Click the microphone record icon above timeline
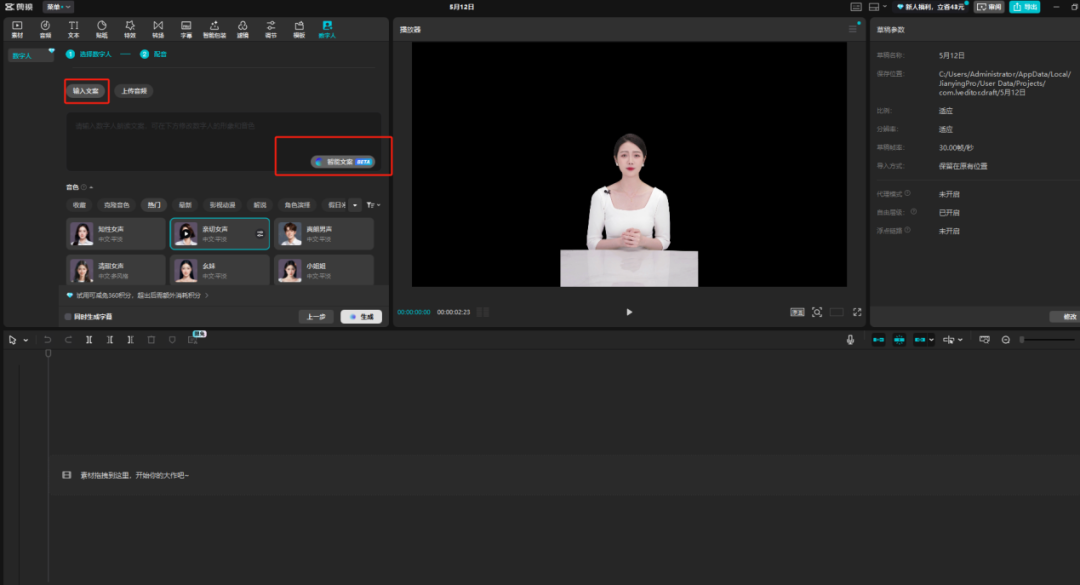The width and height of the screenshot is (1080, 585). click(x=850, y=340)
